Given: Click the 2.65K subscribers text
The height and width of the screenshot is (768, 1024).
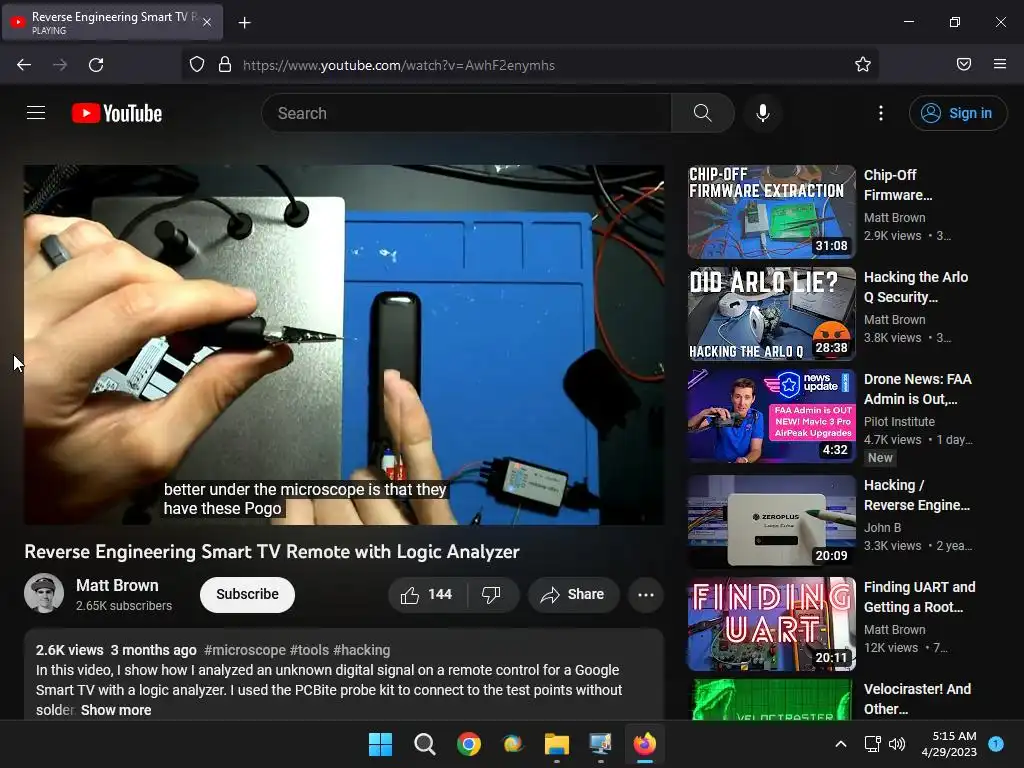Looking at the screenshot, I should [x=124, y=606].
